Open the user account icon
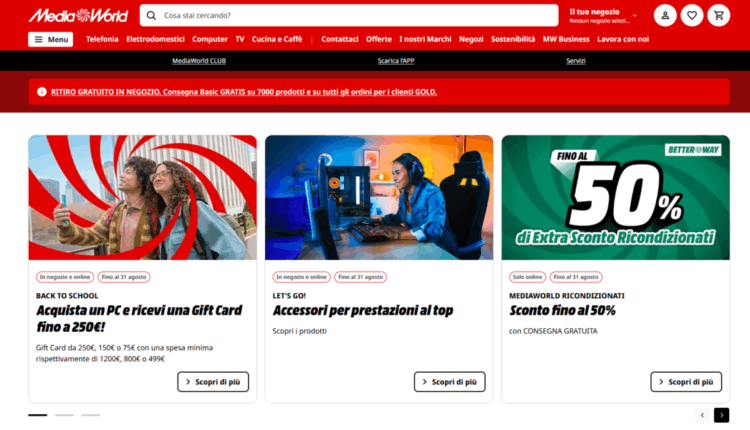The image size is (750, 430). [665, 15]
